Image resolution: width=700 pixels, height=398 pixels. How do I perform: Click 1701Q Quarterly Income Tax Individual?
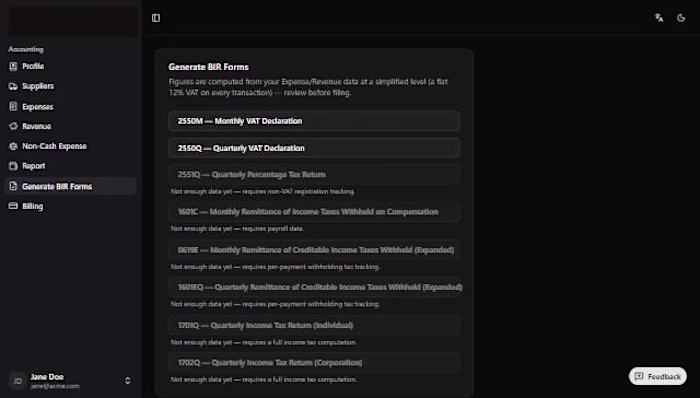click(314, 325)
